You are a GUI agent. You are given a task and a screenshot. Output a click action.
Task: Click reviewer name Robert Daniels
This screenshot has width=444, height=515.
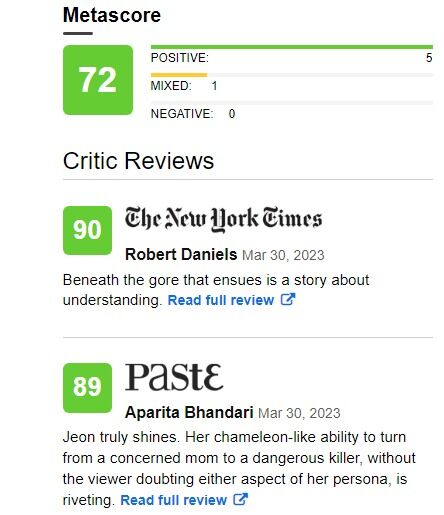point(181,254)
